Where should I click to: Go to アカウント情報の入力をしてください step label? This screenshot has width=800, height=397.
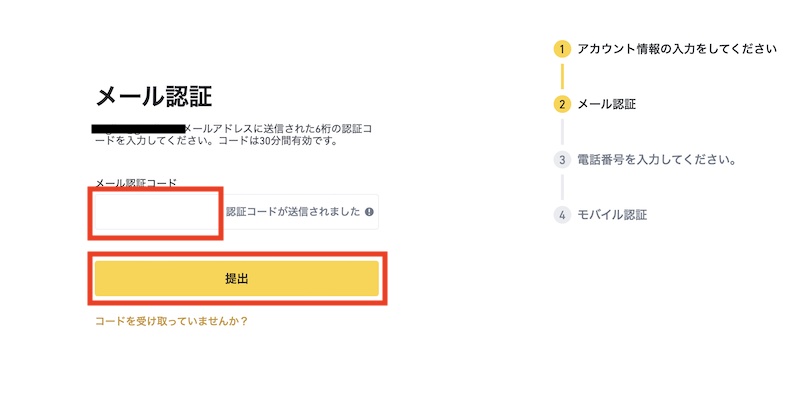click(x=677, y=49)
